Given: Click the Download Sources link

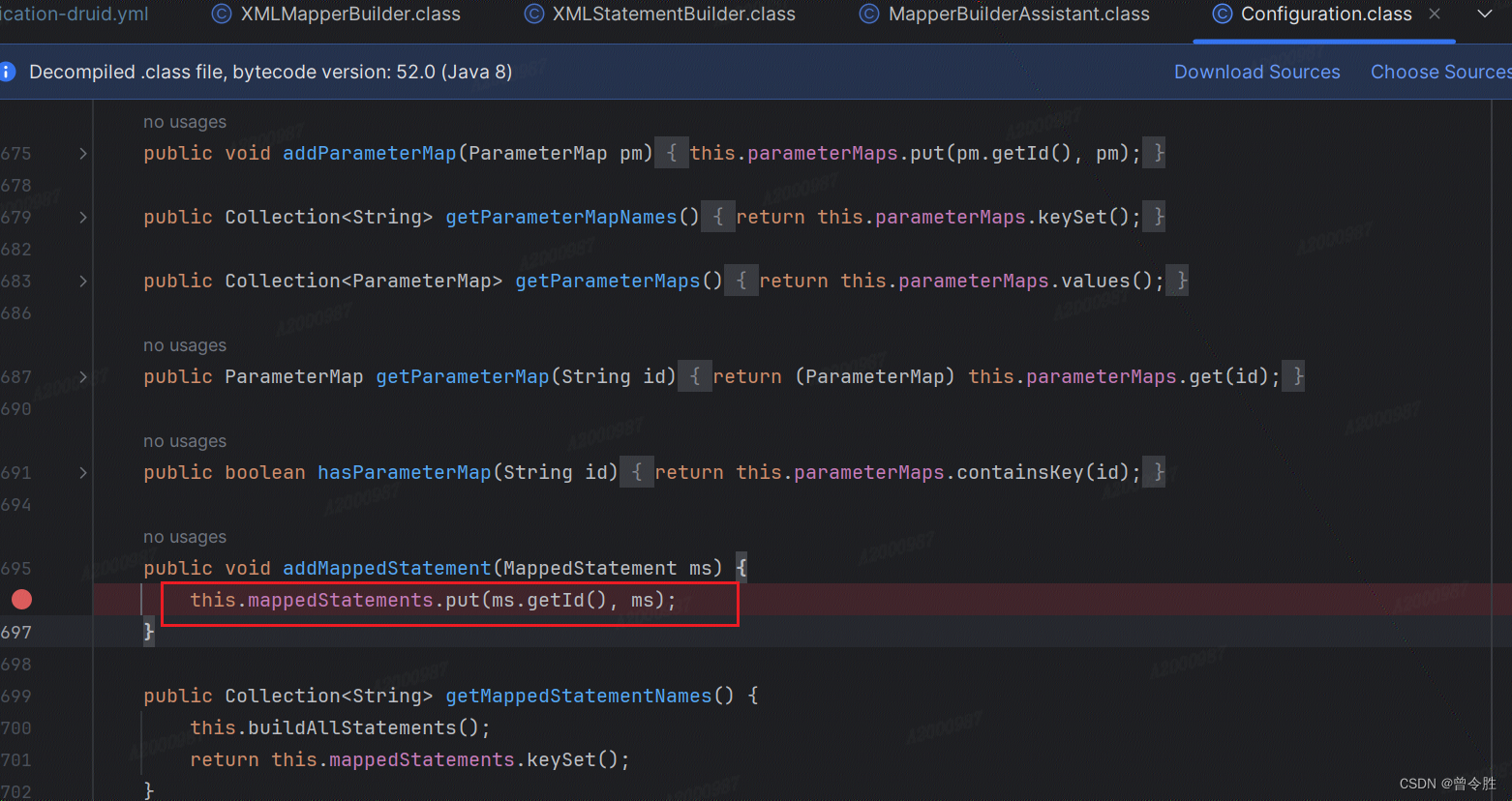Looking at the screenshot, I should (x=1256, y=72).
